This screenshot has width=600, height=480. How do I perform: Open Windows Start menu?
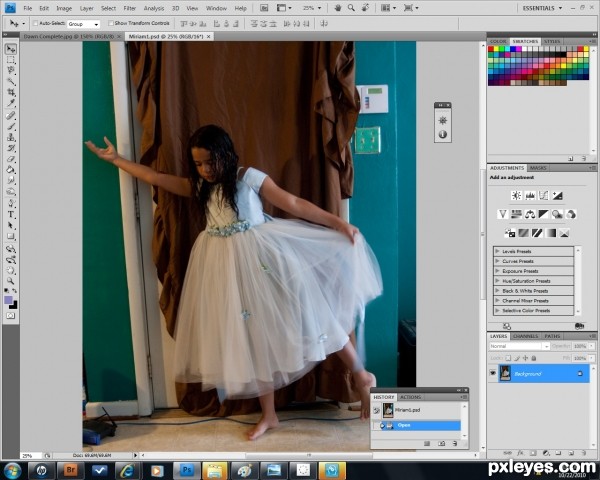pyautogui.click(x=13, y=470)
